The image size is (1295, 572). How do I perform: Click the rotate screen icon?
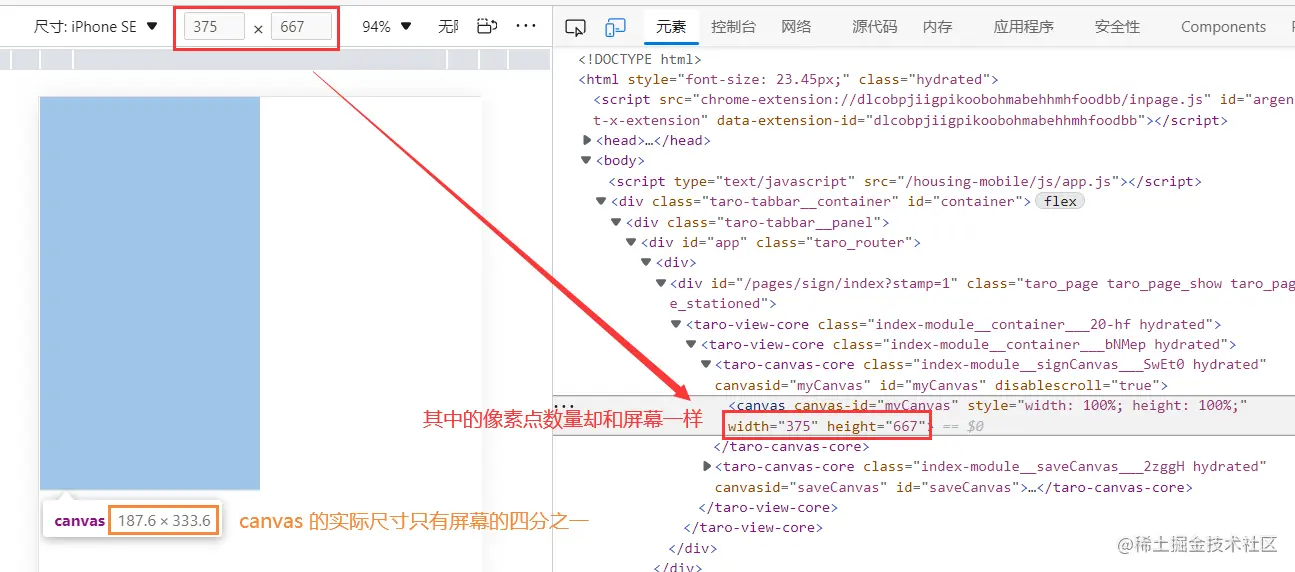(486, 27)
